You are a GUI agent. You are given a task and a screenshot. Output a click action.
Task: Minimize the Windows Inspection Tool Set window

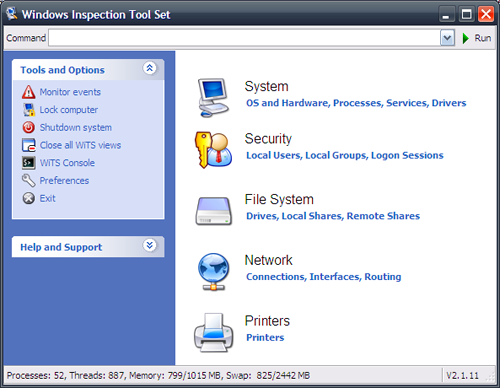[x=446, y=14]
